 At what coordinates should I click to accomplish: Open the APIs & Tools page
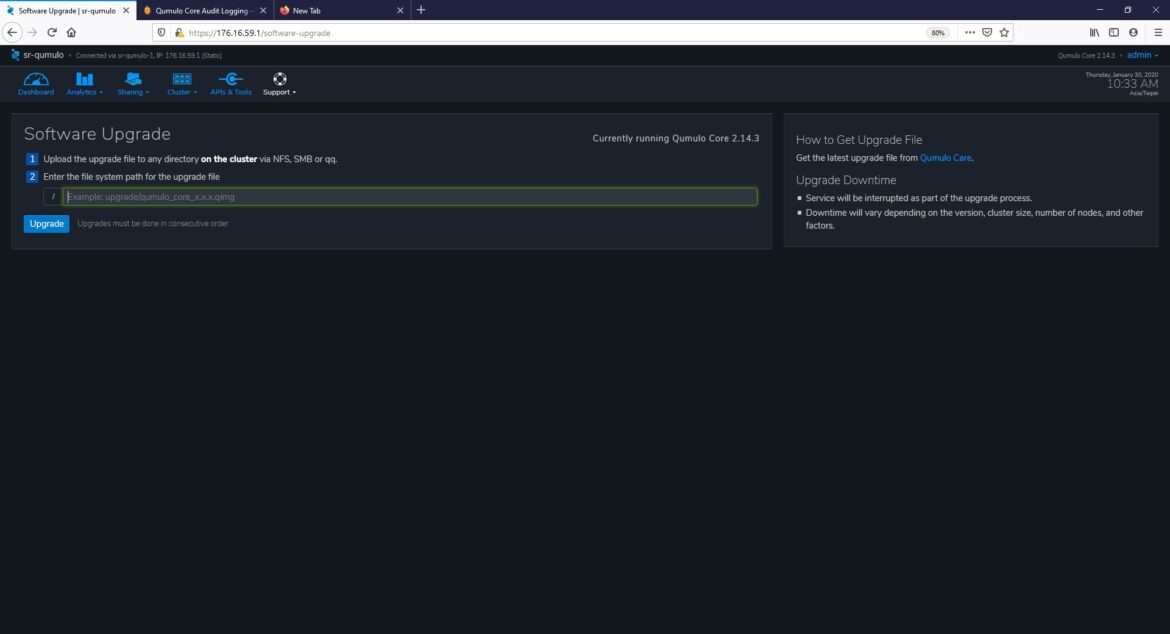231,84
